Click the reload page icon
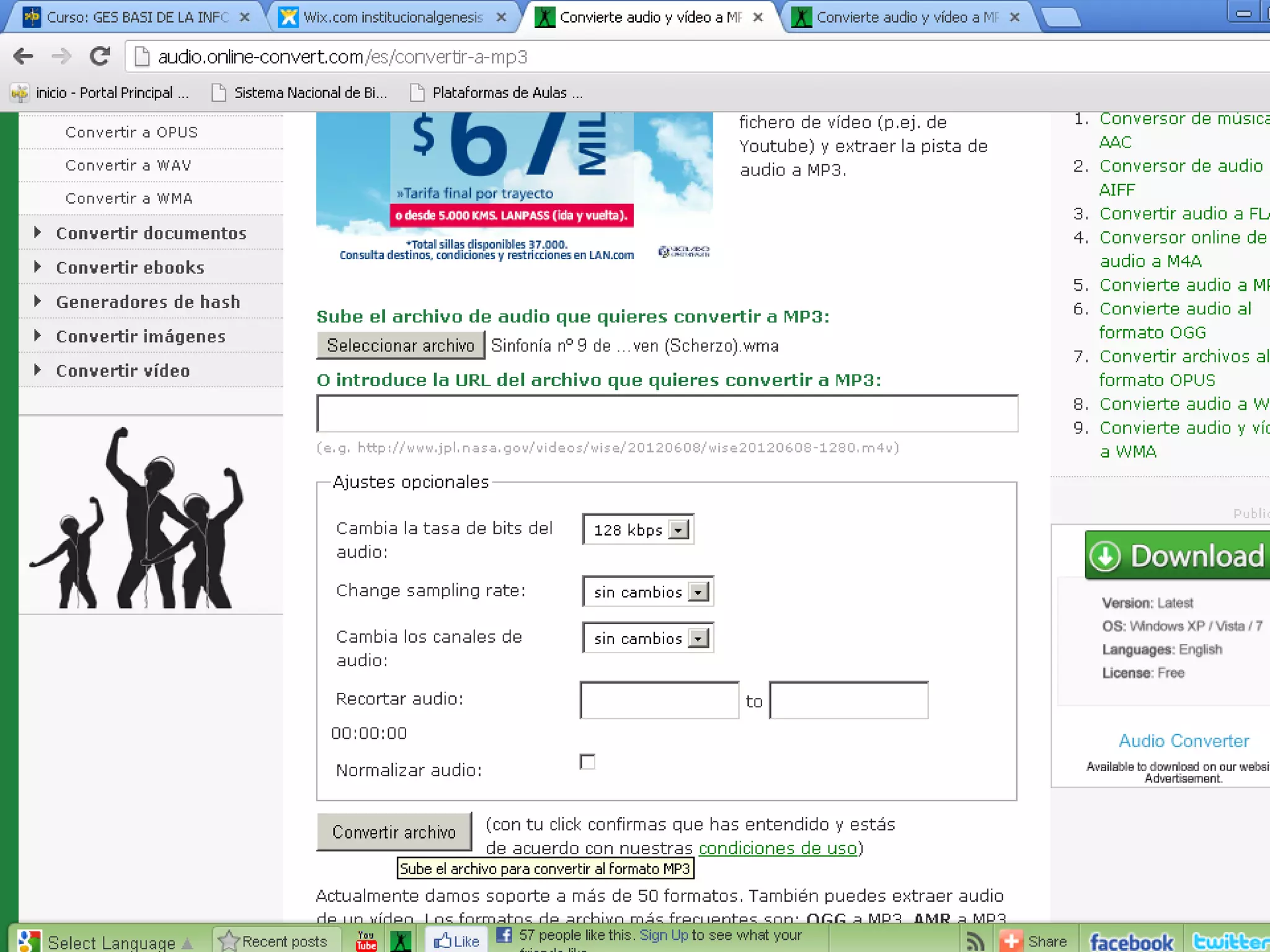Viewport: 1270px width, 952px height. coord(99,56)
